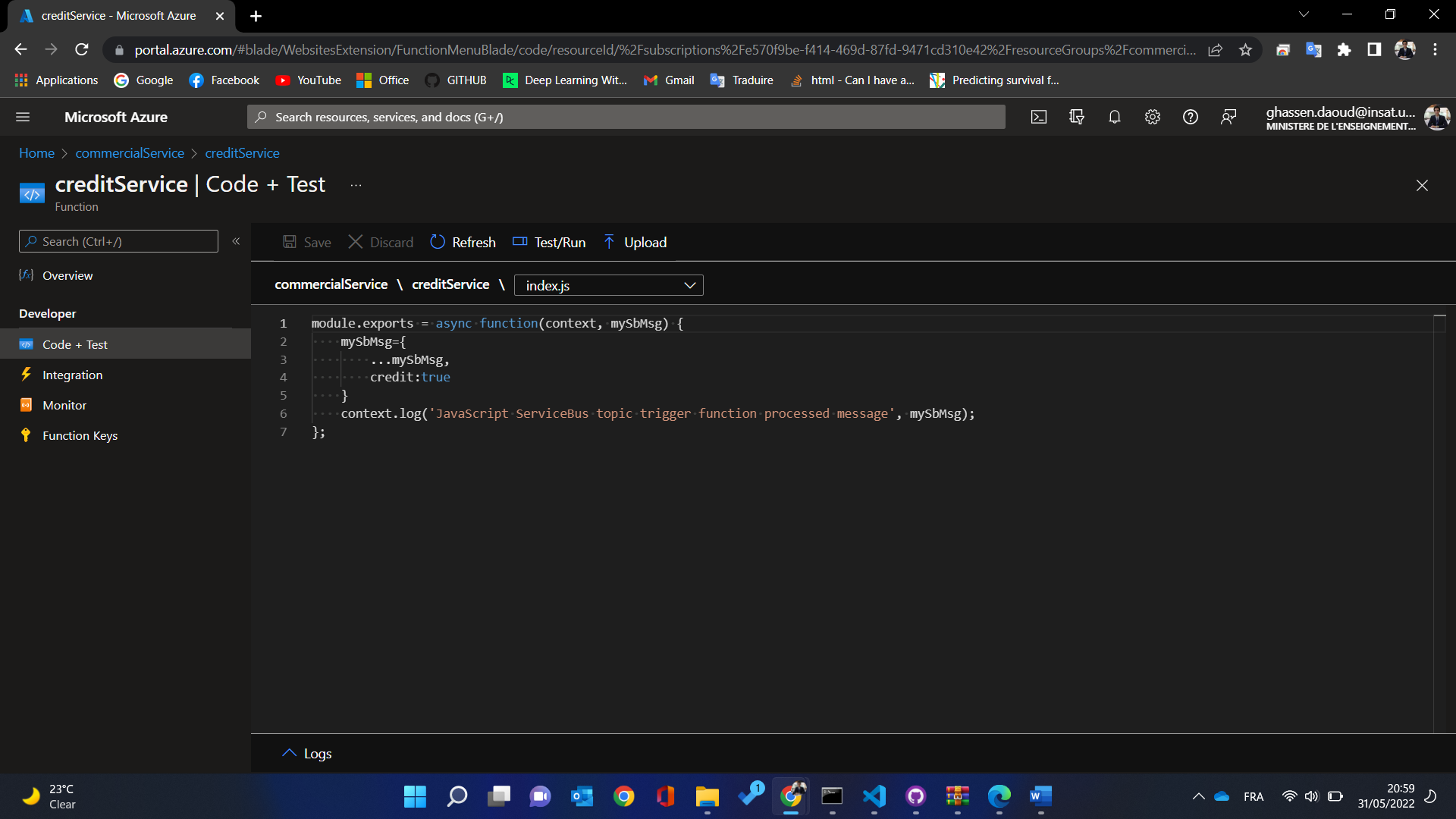This screenshot has width=1456, height=819.
Task: Click the browser back arrow
Action: point(20,49)
